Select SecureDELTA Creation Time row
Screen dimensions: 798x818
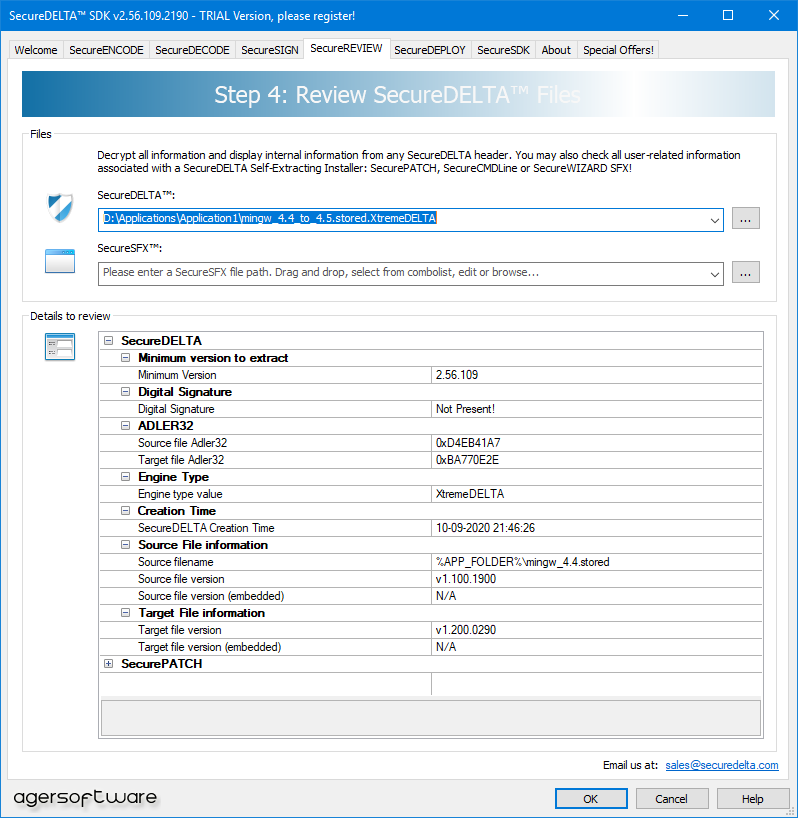click(x=431, y=528)
